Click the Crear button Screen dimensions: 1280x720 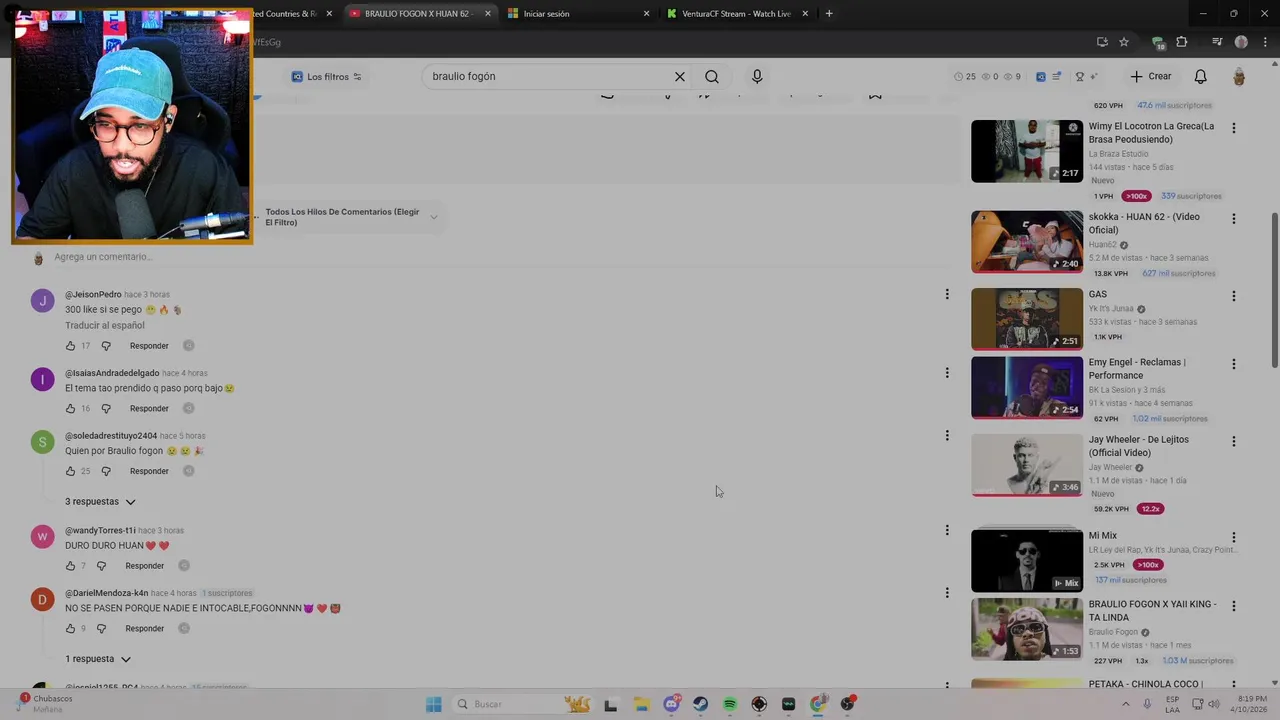[x=1151, y=77]
